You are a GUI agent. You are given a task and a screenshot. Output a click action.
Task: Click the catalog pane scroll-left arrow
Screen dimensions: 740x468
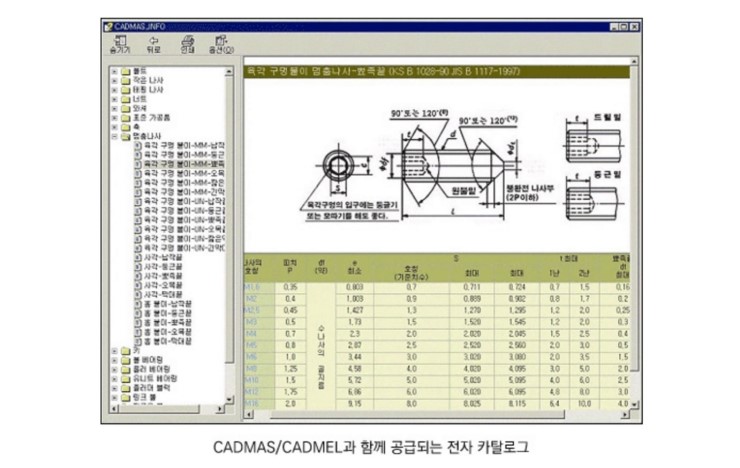coord(249,415)
